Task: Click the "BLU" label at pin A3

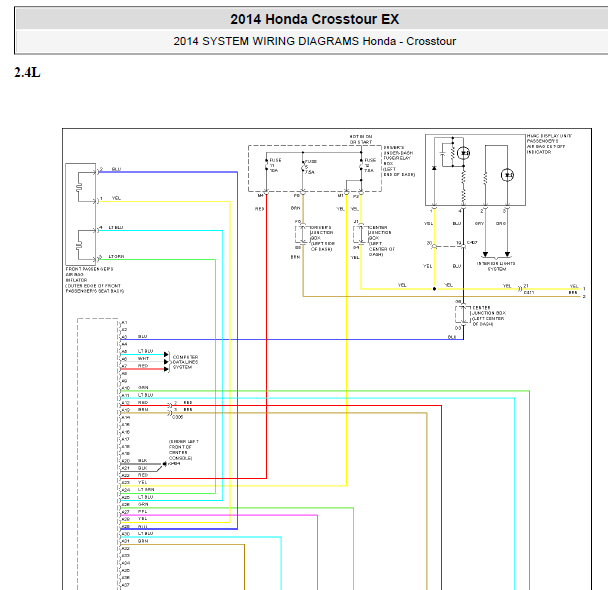Action: tap(142, 336)
